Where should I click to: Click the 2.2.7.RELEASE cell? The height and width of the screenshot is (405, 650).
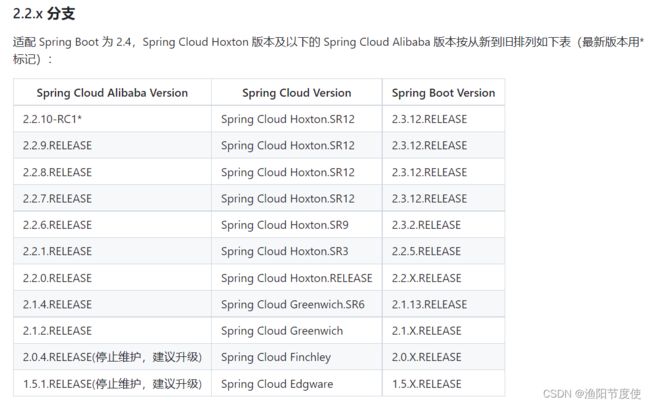112,199
